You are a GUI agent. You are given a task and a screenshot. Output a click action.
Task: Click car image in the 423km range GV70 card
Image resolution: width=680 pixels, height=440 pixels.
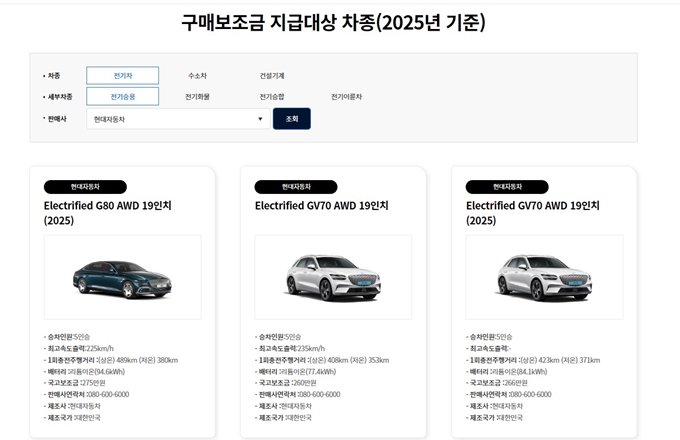(x=544, y=277)
